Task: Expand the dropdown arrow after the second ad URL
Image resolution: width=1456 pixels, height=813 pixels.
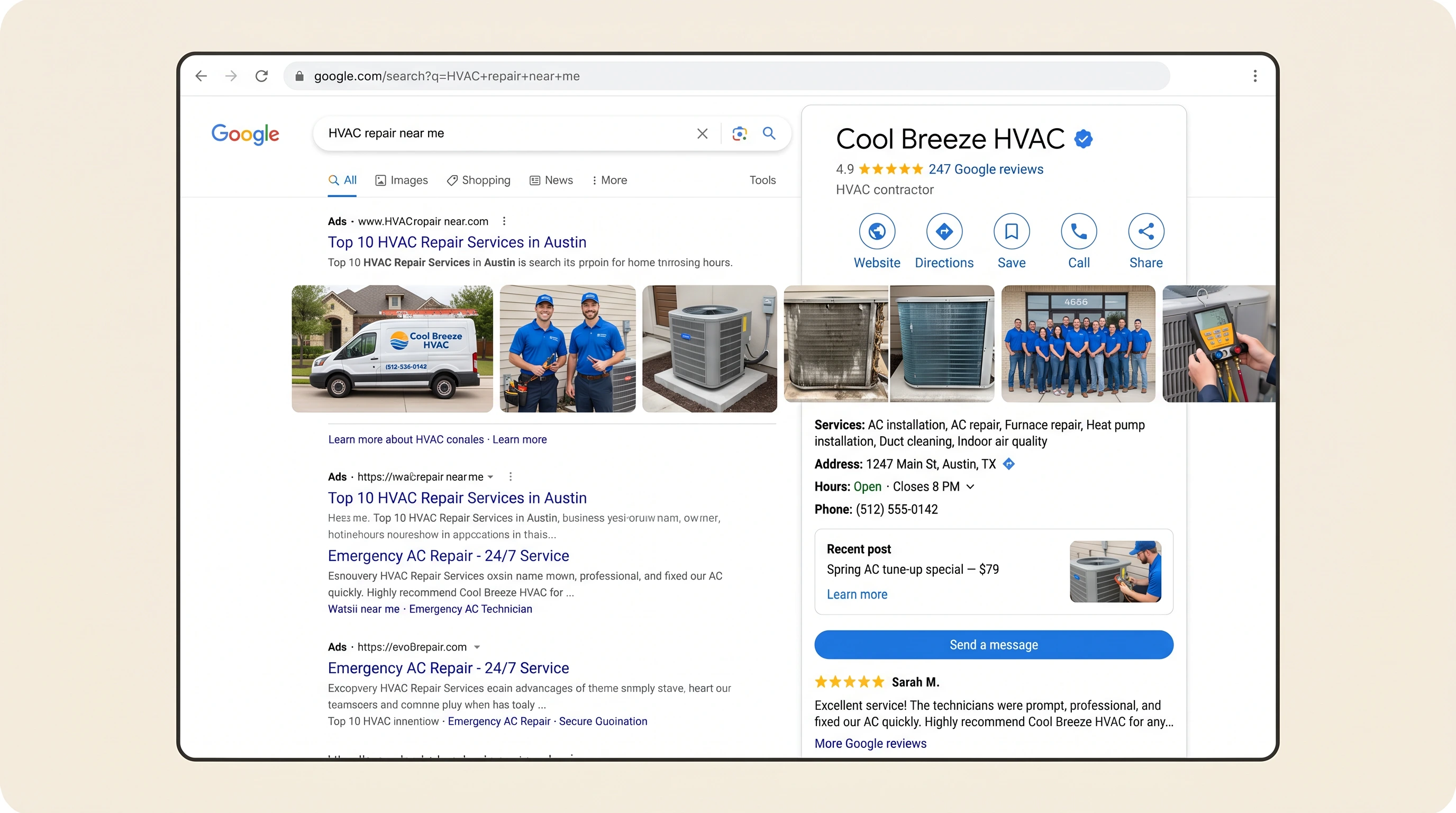Action: click(x=490, y=476)
